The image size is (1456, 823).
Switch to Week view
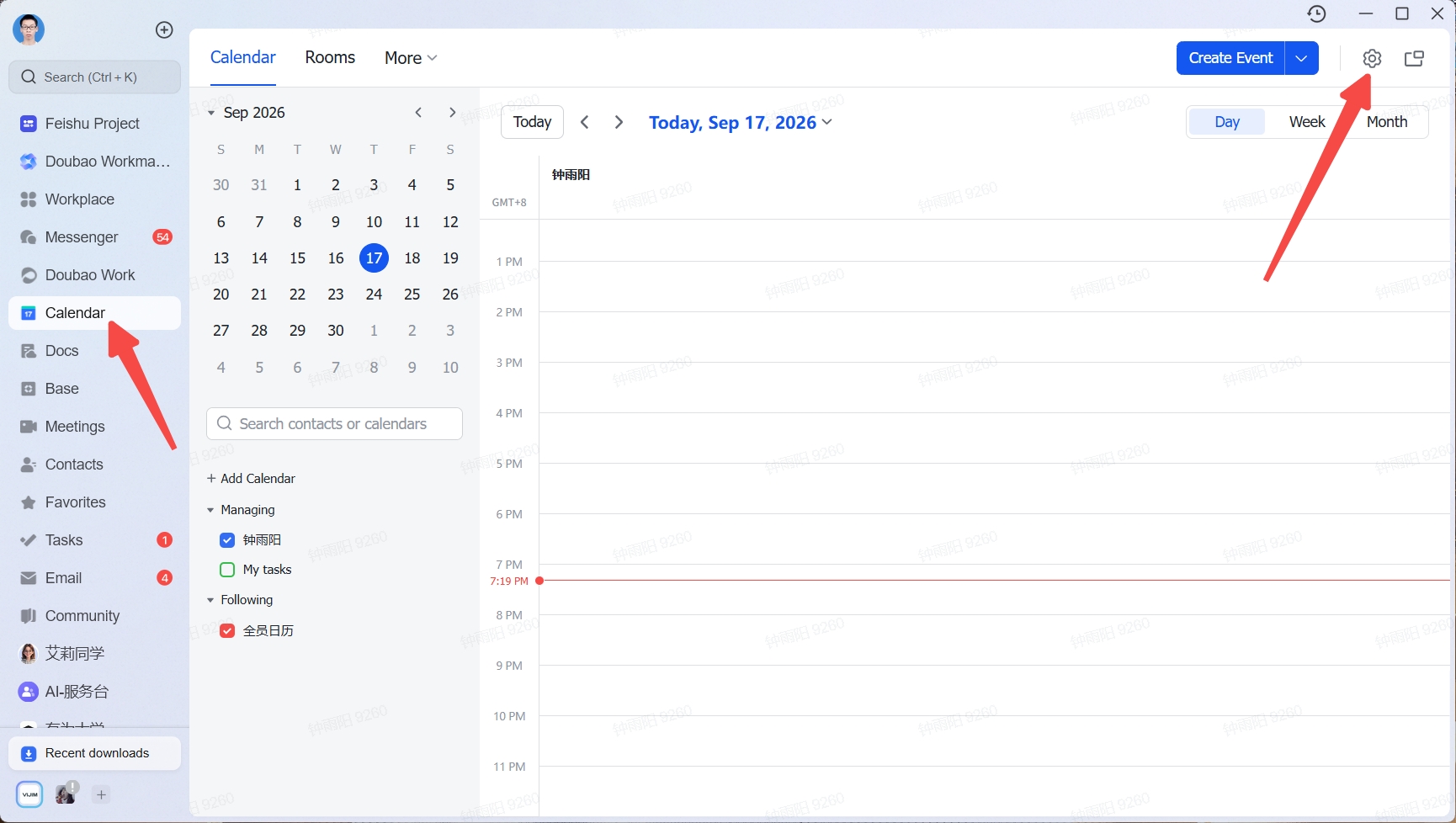pos(1307,122)
